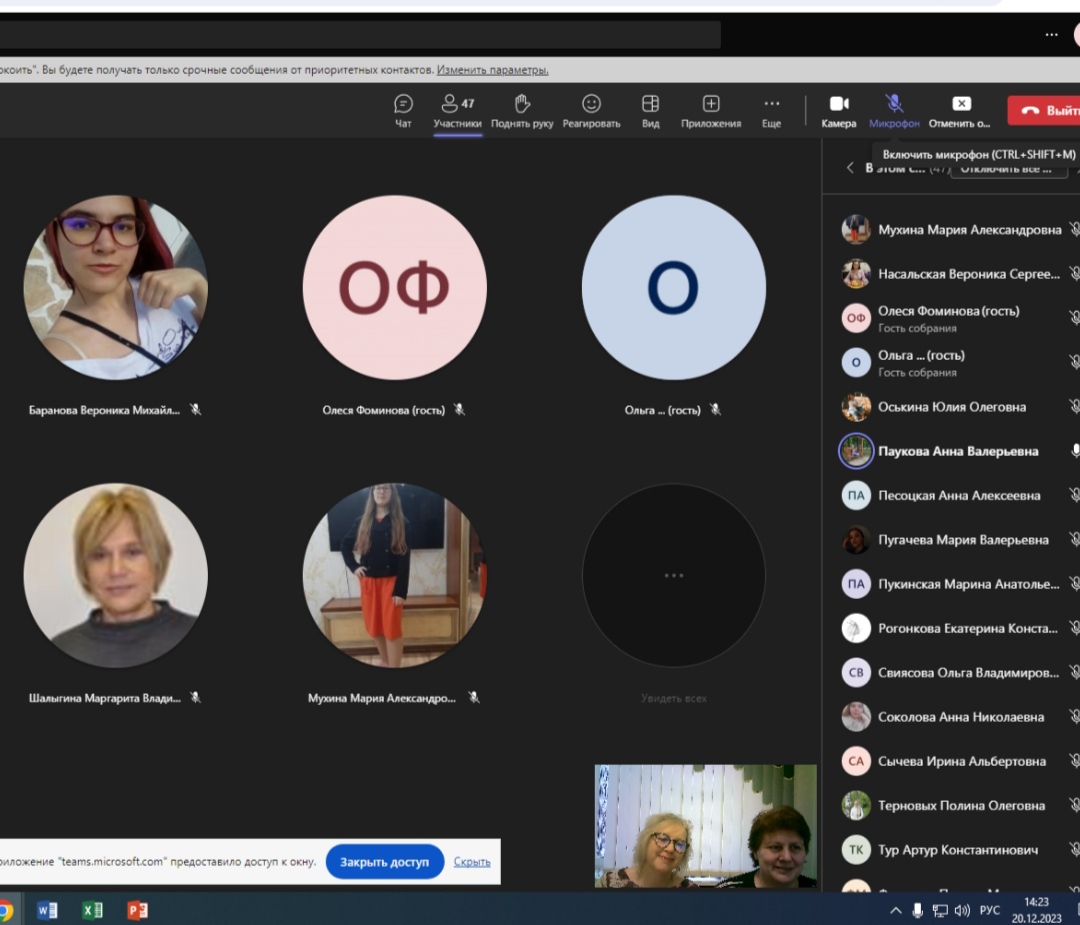Open Excel from the taskbar
The height and width of the screenshot is (925, 1080).
[x=92, y=910]
